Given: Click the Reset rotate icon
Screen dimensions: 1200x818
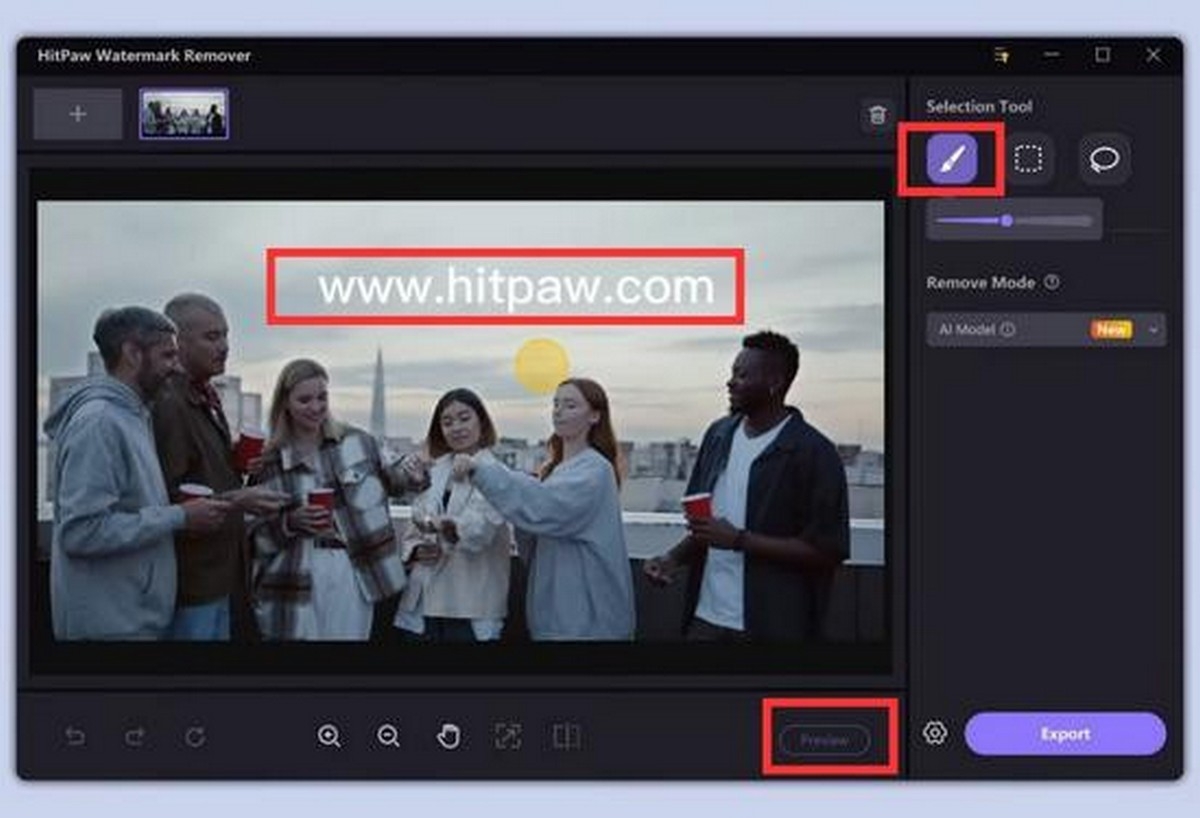Looking at the screenshot, I should (195, 738).
